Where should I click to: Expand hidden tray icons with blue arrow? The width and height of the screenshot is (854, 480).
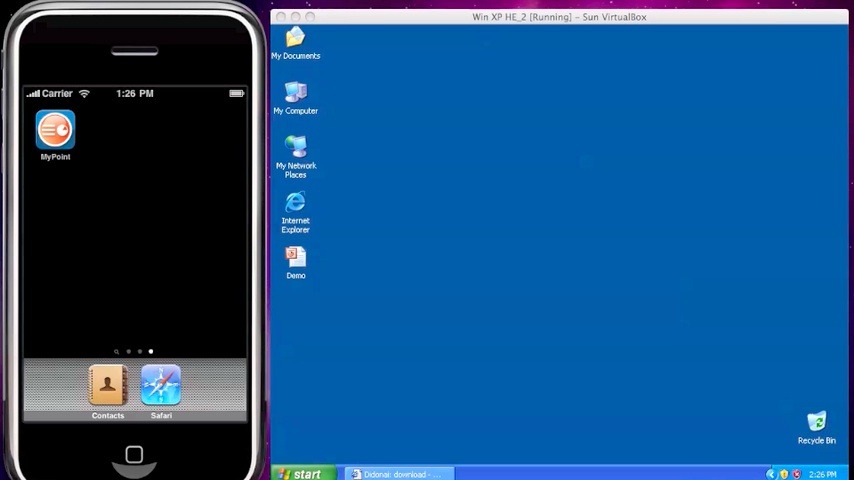tap(770, 474)
